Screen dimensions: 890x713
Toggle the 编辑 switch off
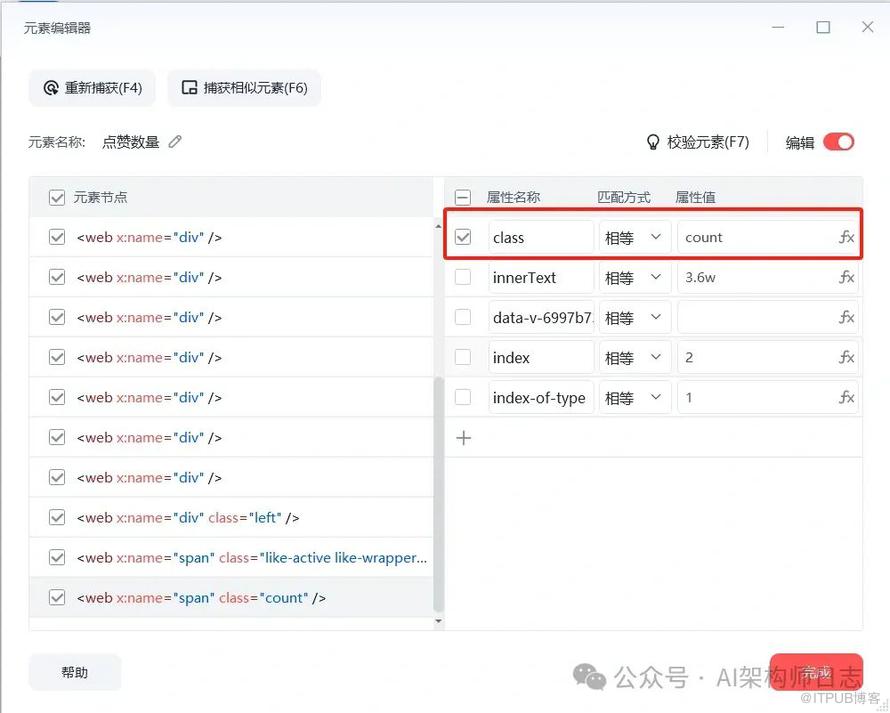pyautogui.click(x=838, y=142)
